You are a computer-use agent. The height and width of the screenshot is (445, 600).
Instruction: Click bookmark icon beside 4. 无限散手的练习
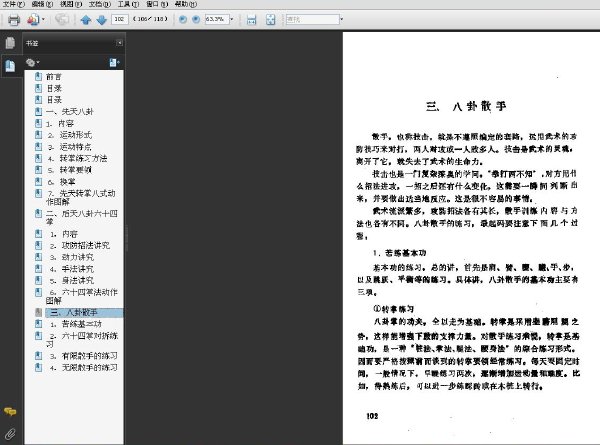[38, 367]
